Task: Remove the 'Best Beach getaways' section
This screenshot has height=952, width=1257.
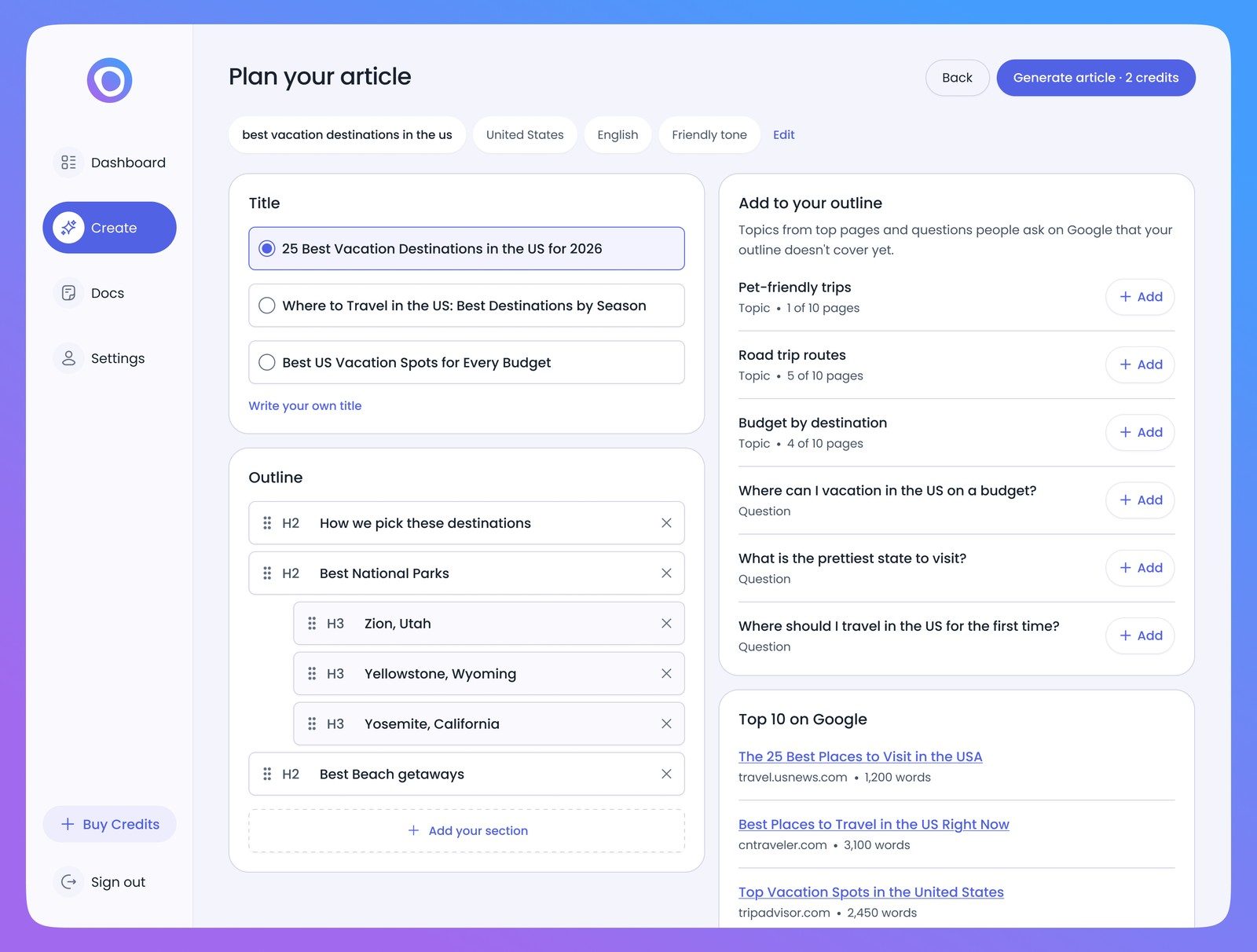Action: coord(666,774)
